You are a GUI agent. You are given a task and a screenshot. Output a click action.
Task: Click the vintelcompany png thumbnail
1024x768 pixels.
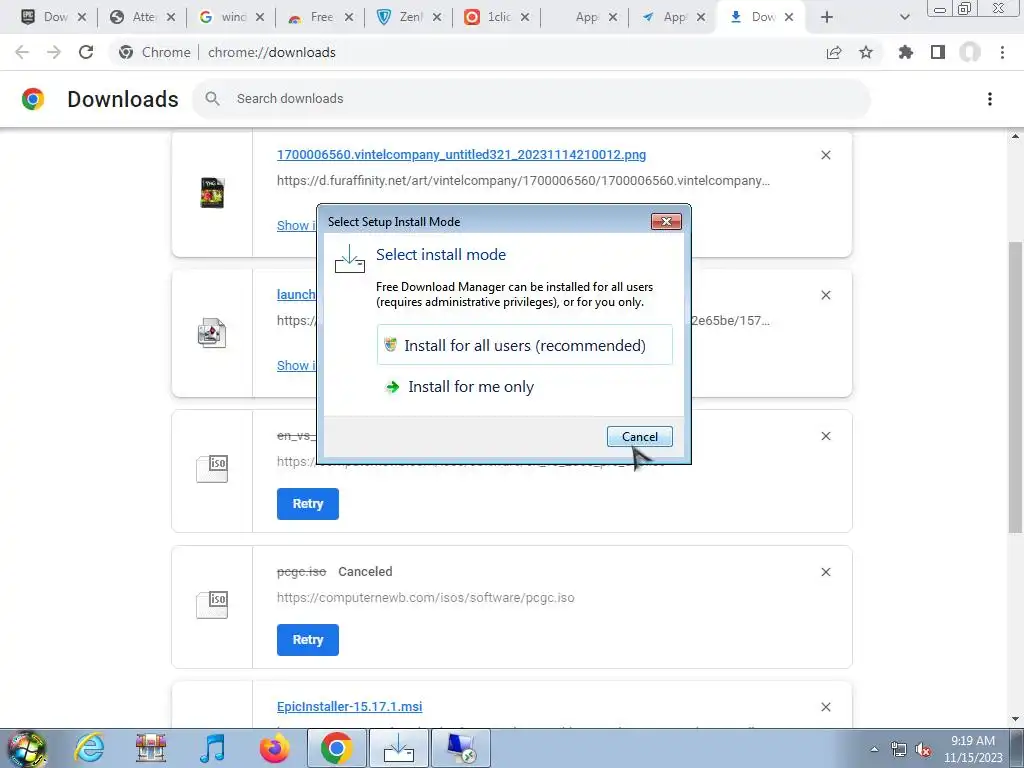[x=212, y=193]
